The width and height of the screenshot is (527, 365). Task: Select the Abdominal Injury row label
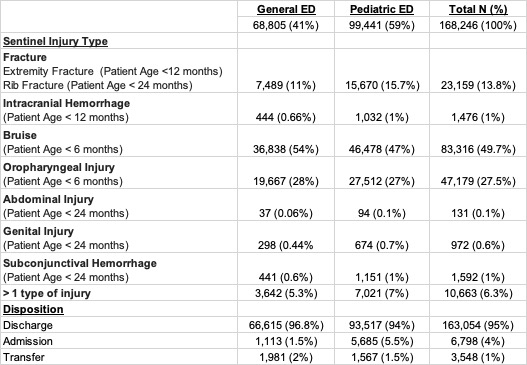tap(48, 199)
